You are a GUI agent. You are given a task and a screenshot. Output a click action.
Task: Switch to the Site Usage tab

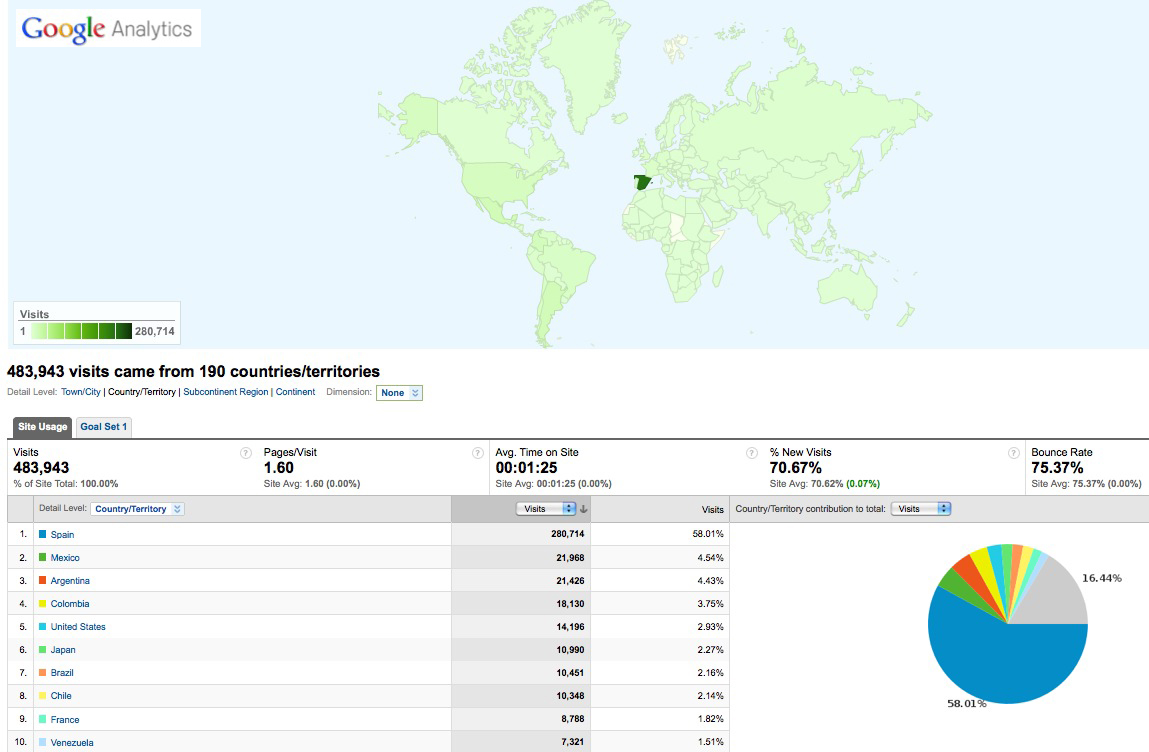42,427
